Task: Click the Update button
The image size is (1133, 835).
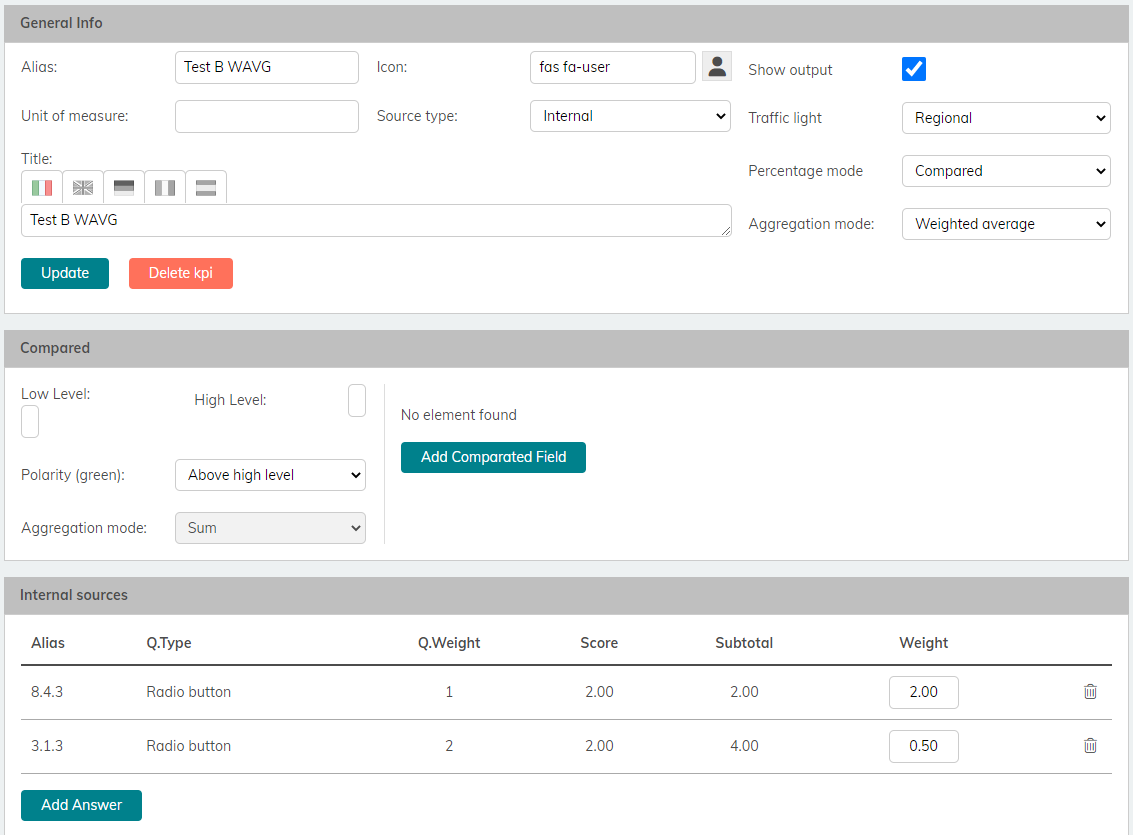Action: coord(65,273)
